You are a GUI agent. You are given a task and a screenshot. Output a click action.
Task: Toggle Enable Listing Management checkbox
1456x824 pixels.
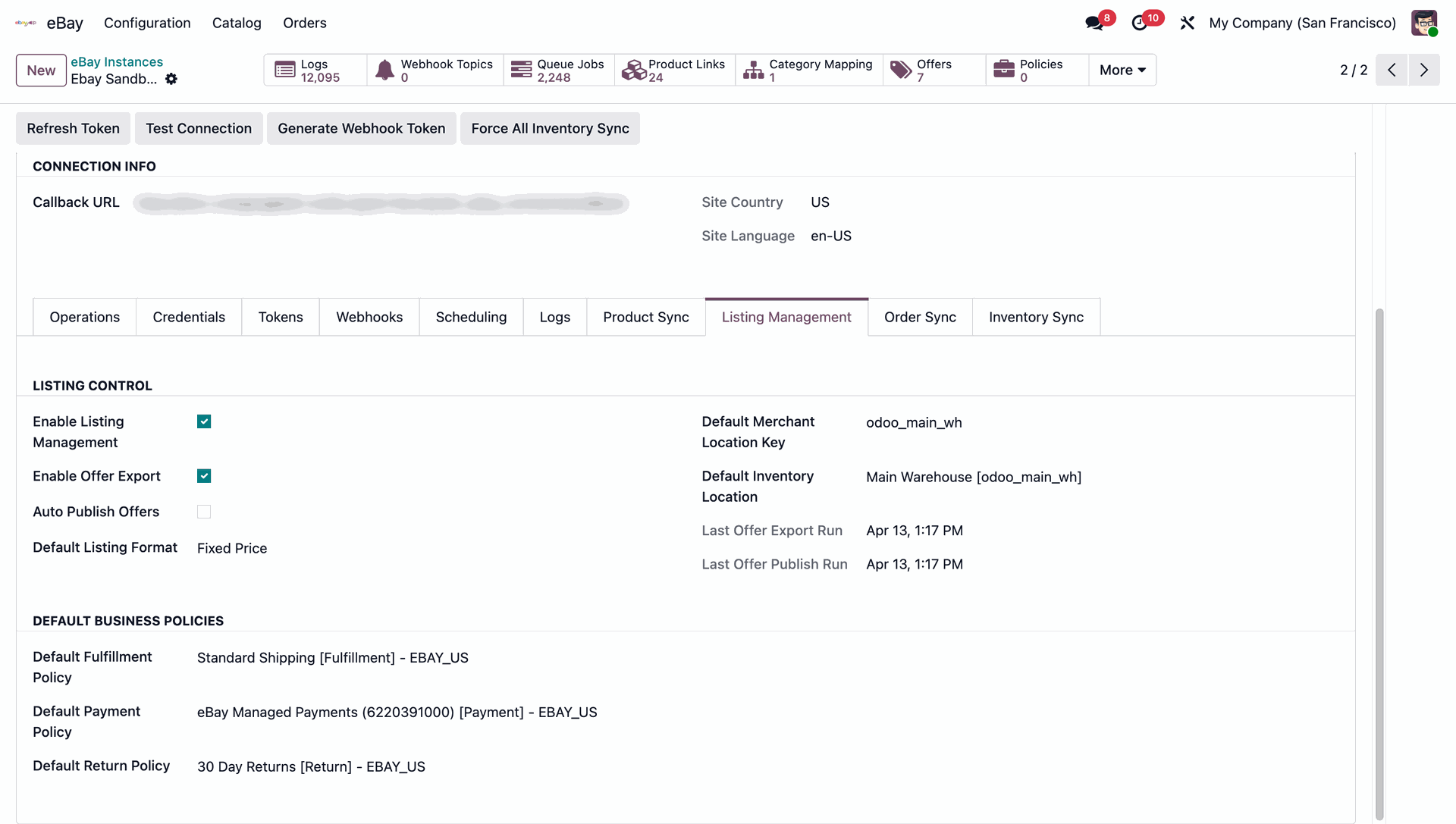(204, 421)
